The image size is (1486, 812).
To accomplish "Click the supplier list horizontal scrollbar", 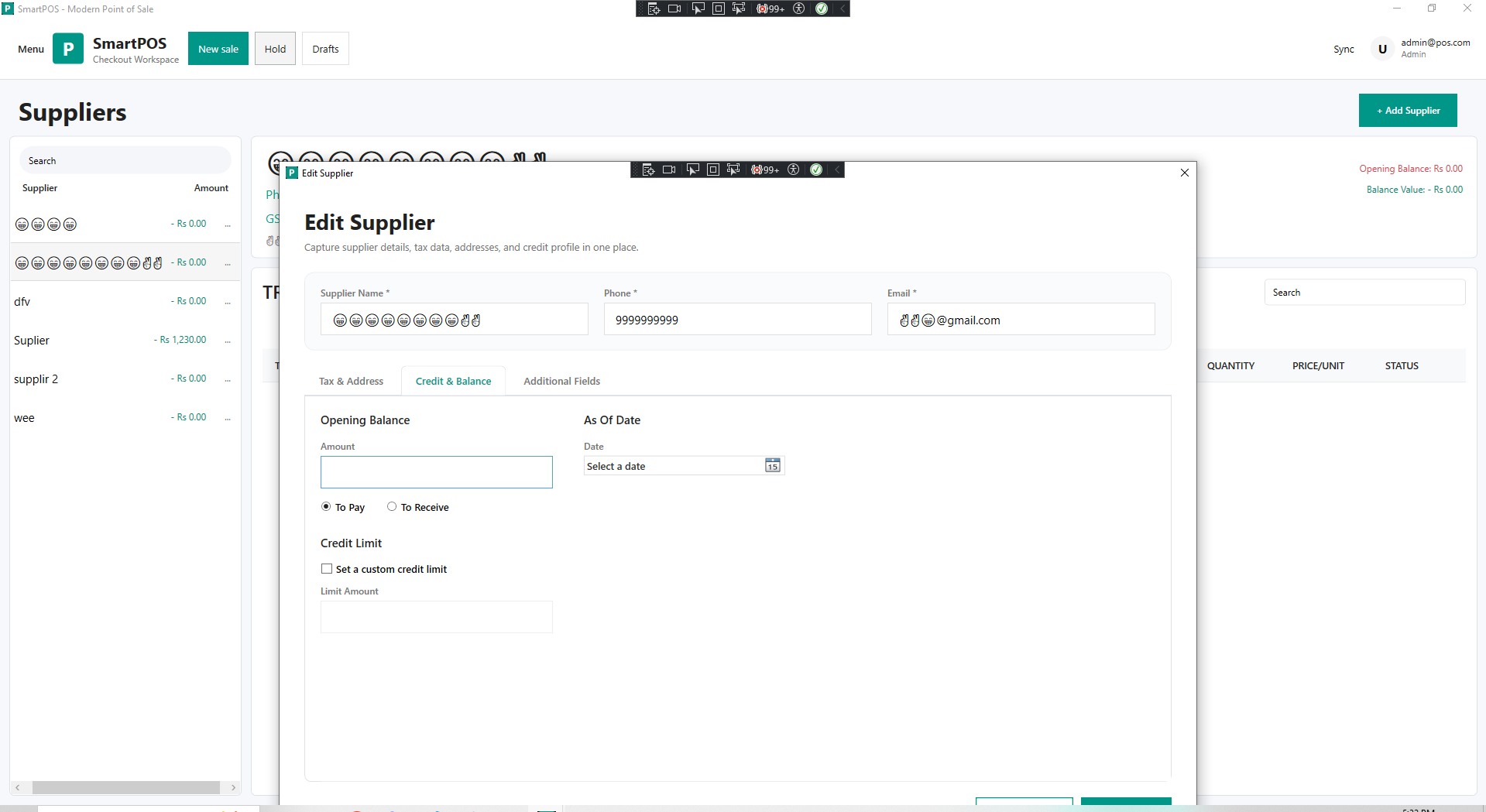I will tap(125, 787).
